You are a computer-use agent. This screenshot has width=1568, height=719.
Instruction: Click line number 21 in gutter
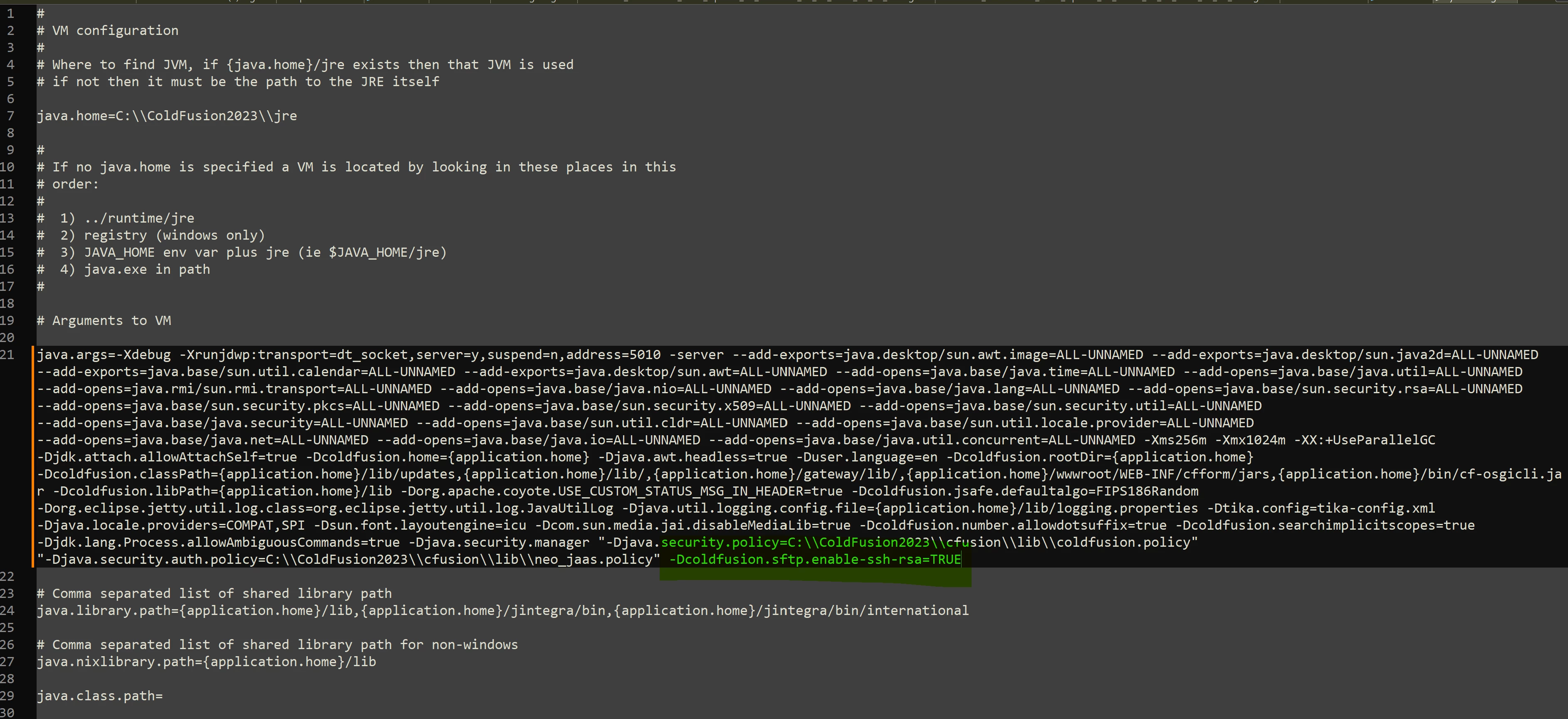click(7, 355)
